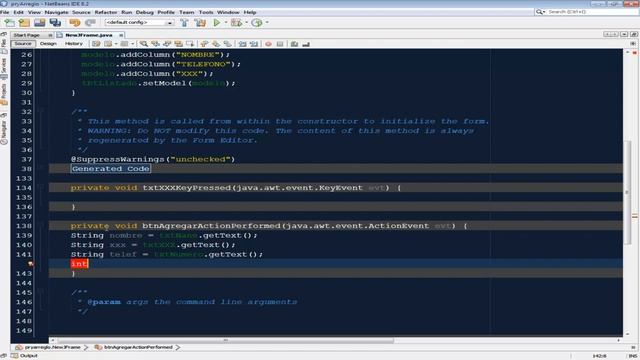Click the Clean and Build Project icon
The width and height of the screenshot is (640, 360).
pos(200,23)
